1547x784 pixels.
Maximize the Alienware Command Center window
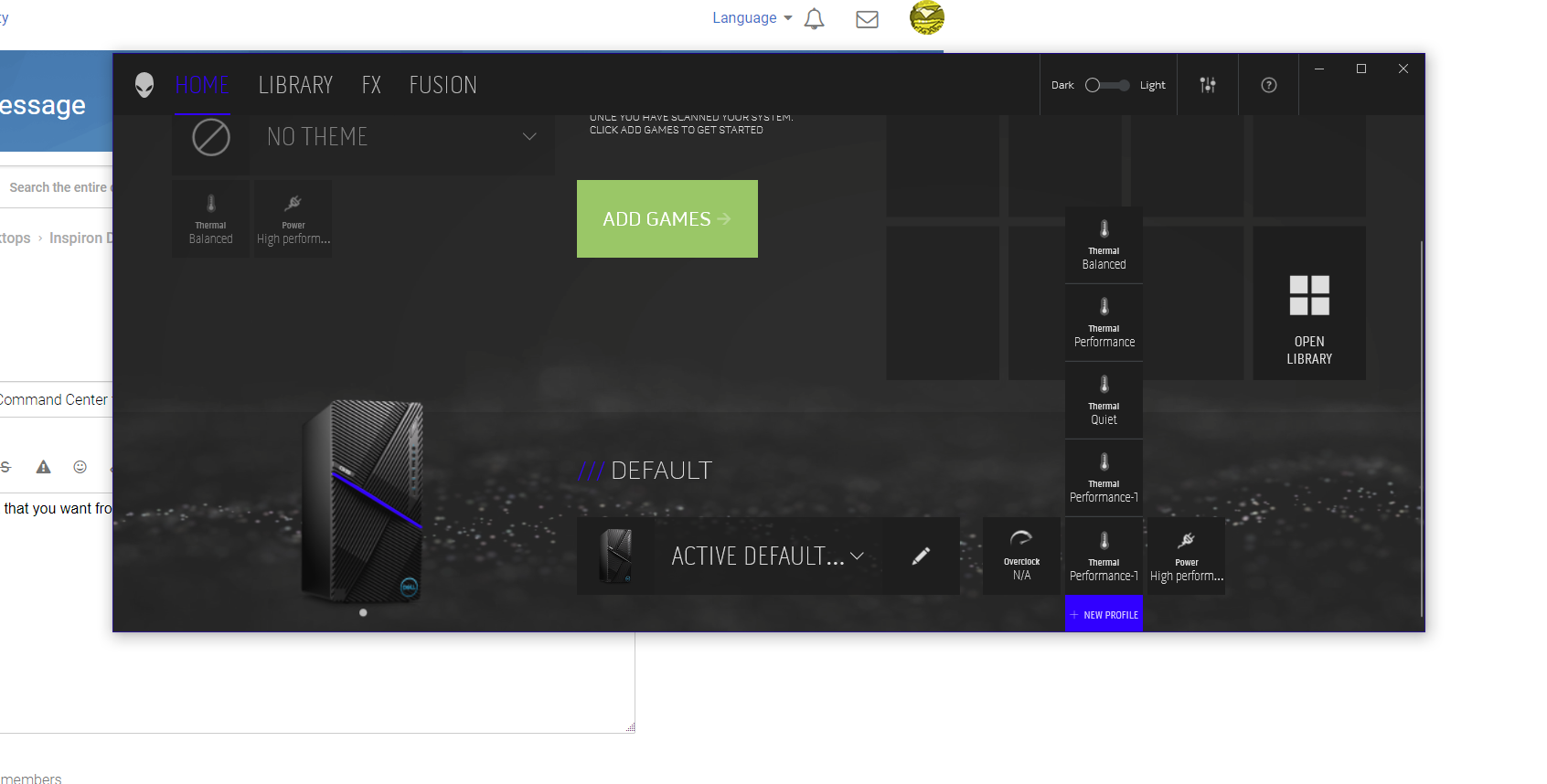pyautogui.click(x=1361, y=69)
